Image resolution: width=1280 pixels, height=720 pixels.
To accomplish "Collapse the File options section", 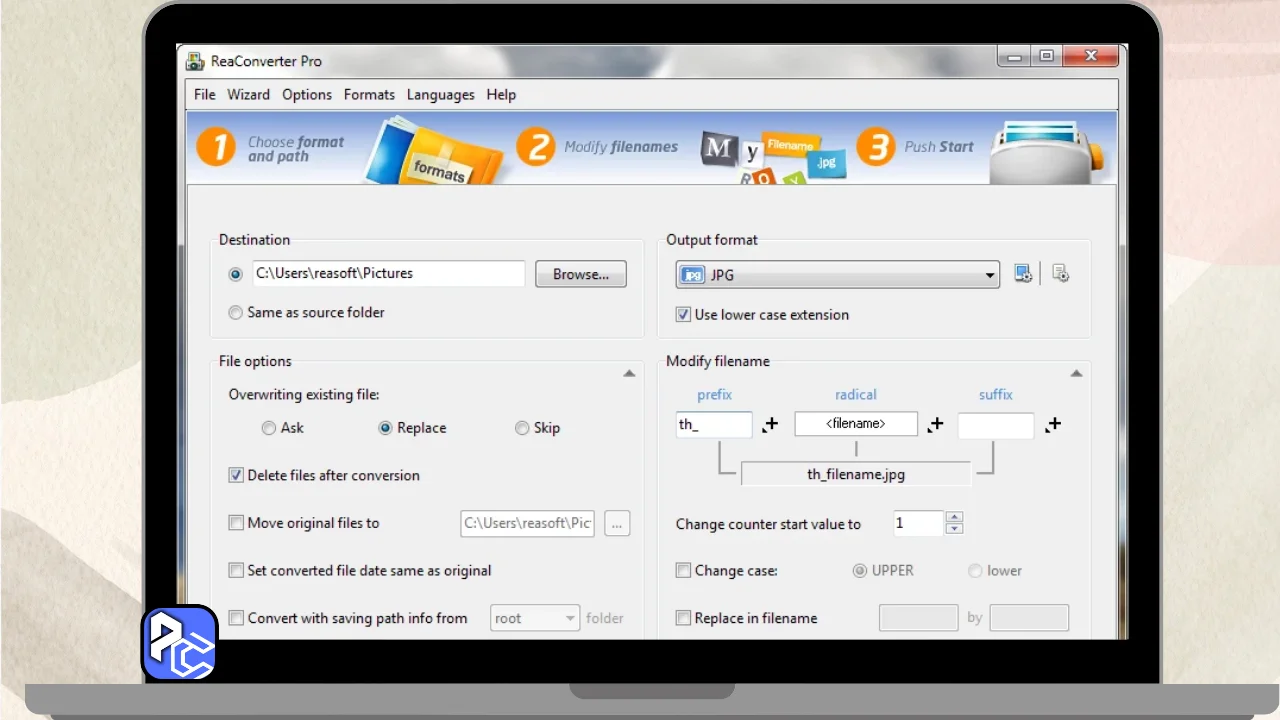I will (629, 374).
